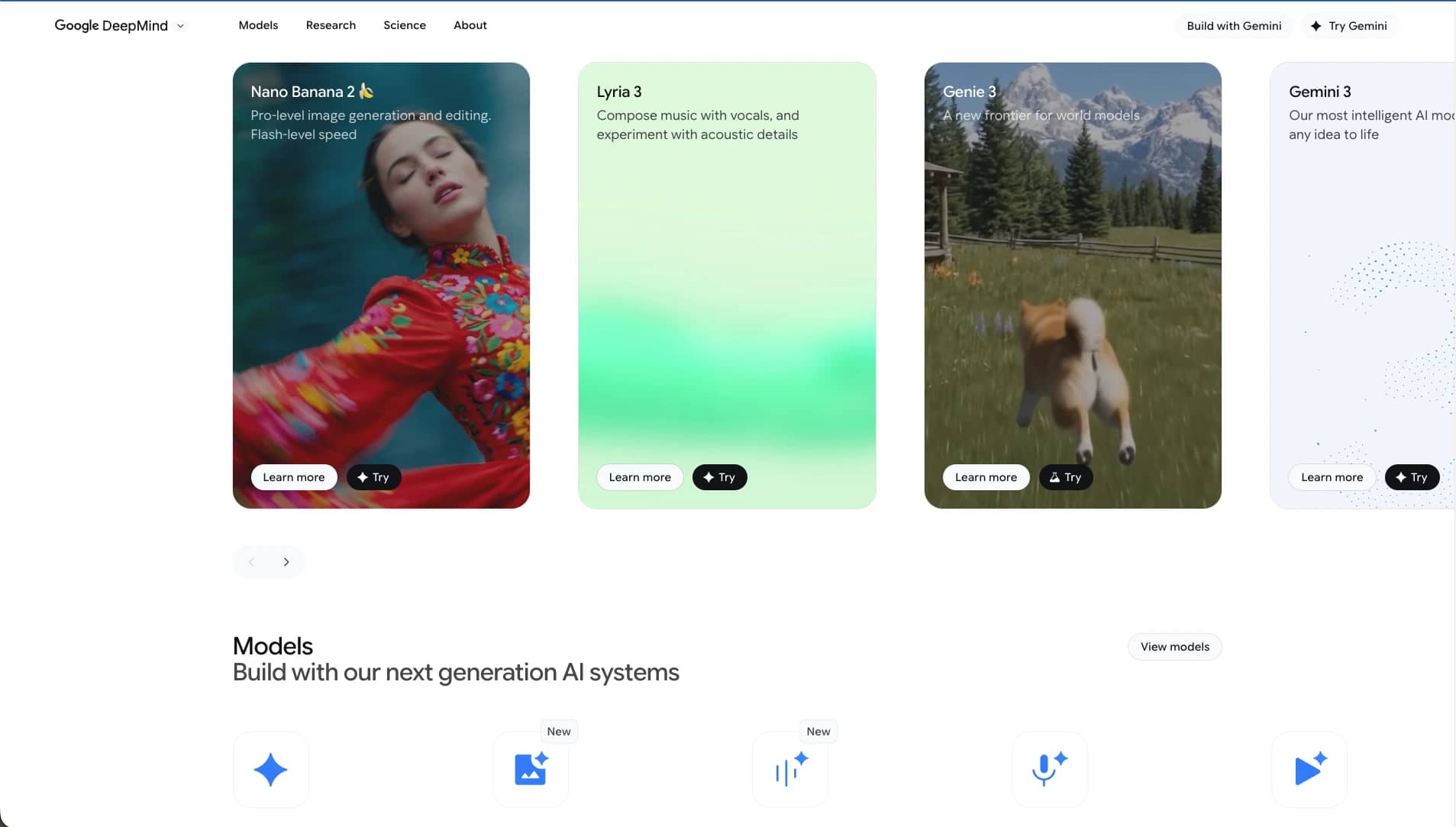Click Try on the Gemini 3 card
Screen dimensions: 1456x827
click(1412, 477)
